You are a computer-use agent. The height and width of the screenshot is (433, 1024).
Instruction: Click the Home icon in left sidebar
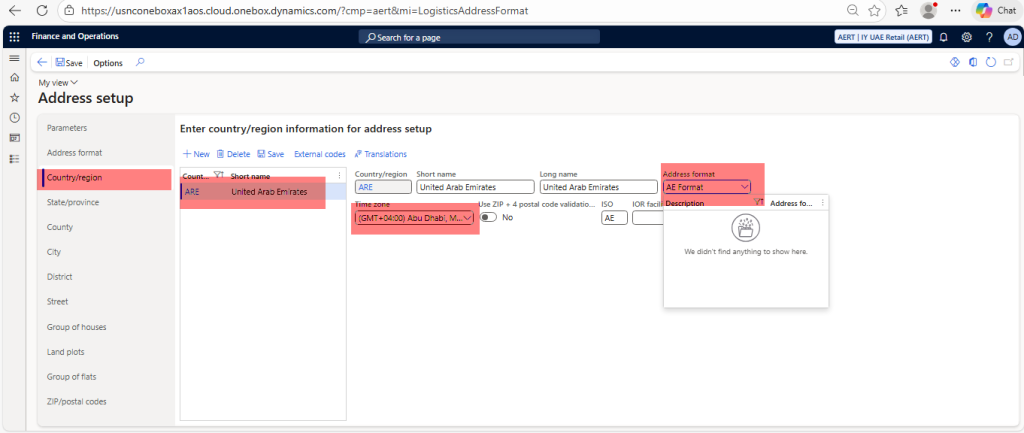14,77
